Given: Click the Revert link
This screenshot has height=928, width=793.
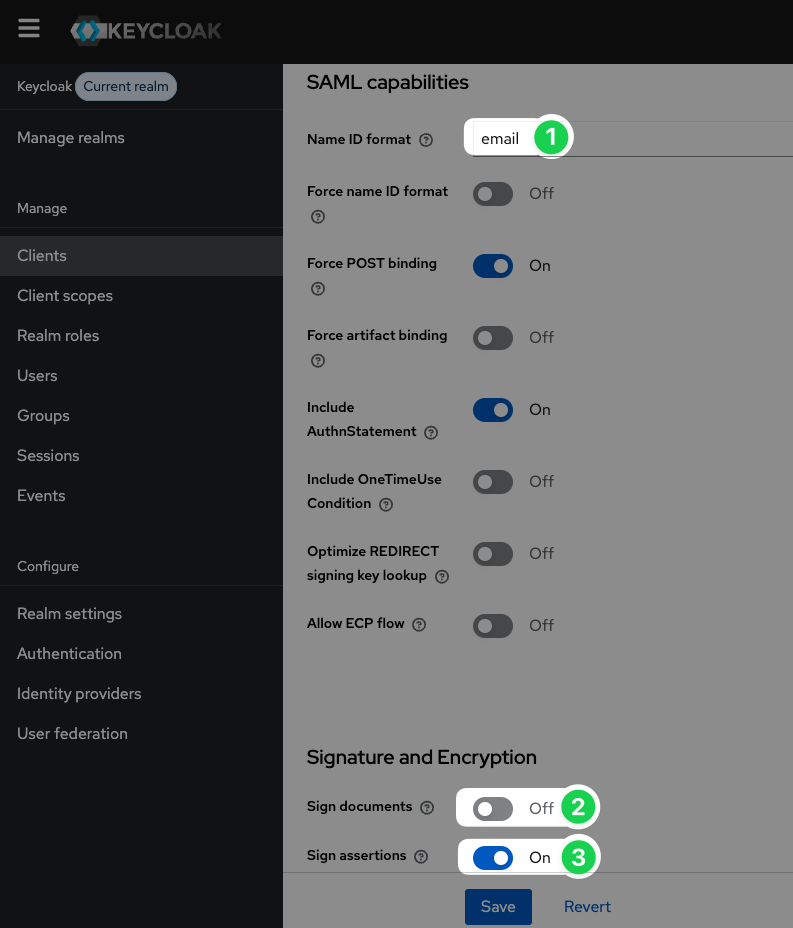Looking at the screenshot, I should tap(587, 907).
